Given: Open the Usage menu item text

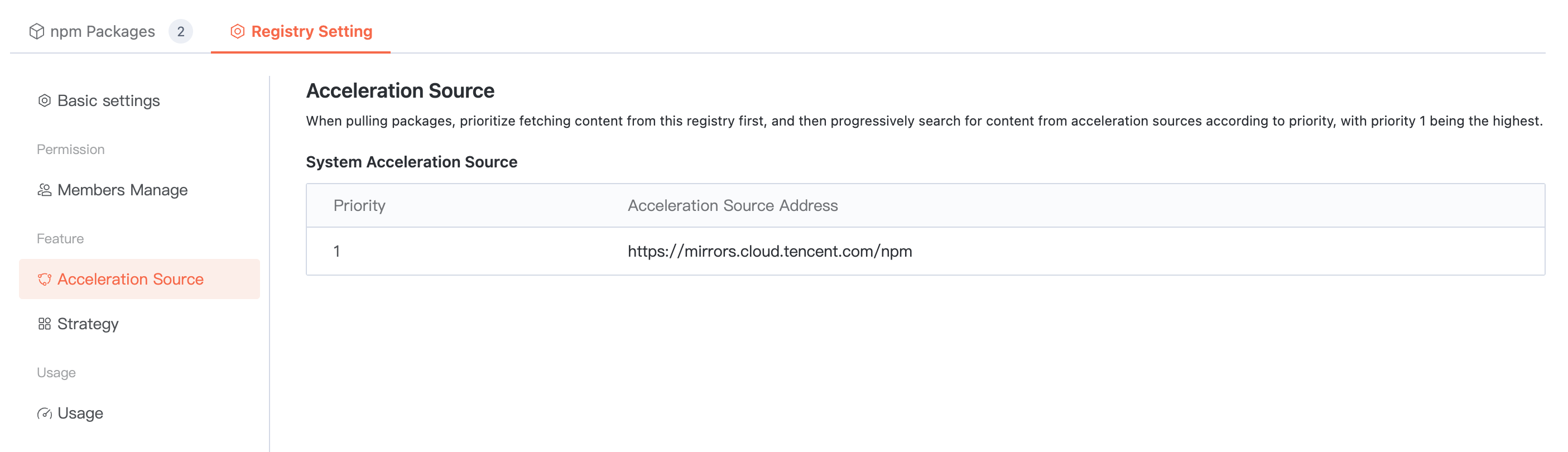Looking at the screenshot, I should 80,413.
